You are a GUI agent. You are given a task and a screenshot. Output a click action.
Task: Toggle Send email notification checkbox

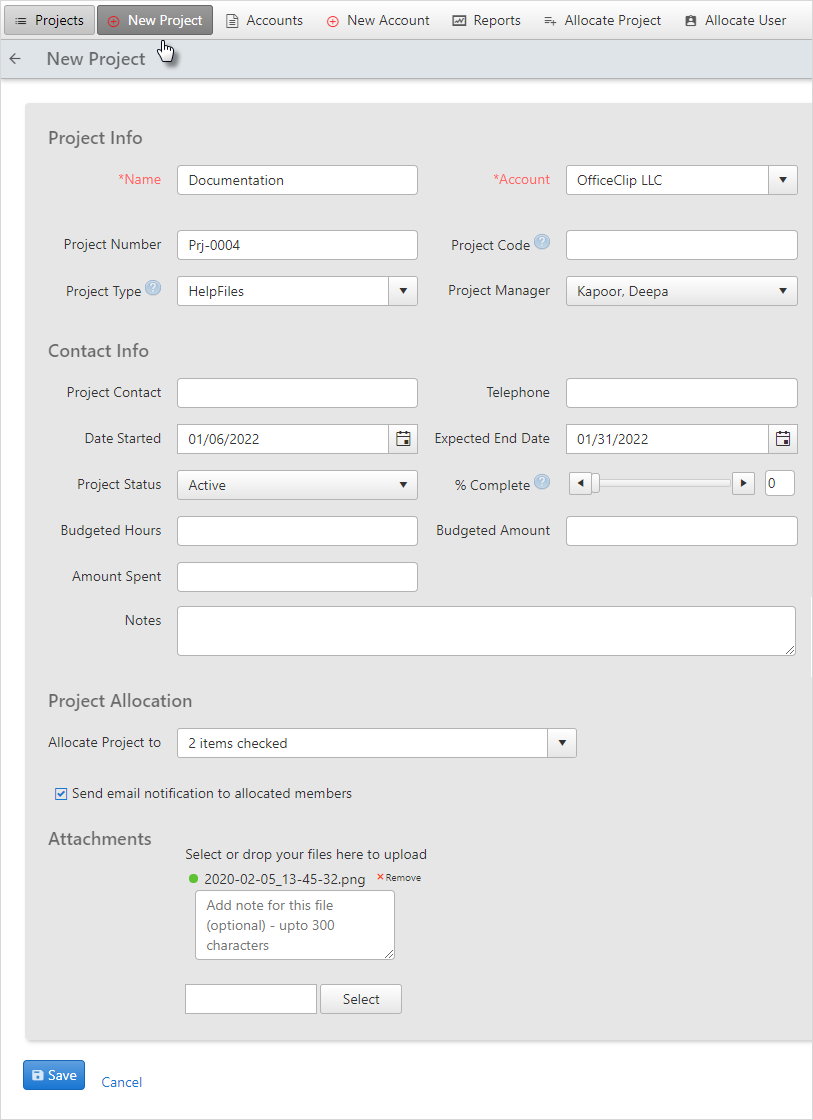coord(61,794)
